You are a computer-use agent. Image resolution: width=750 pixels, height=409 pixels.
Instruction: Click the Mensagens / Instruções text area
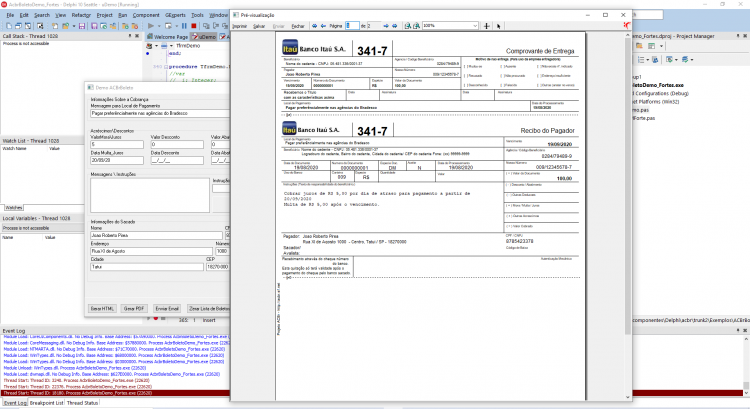(150, 195)
